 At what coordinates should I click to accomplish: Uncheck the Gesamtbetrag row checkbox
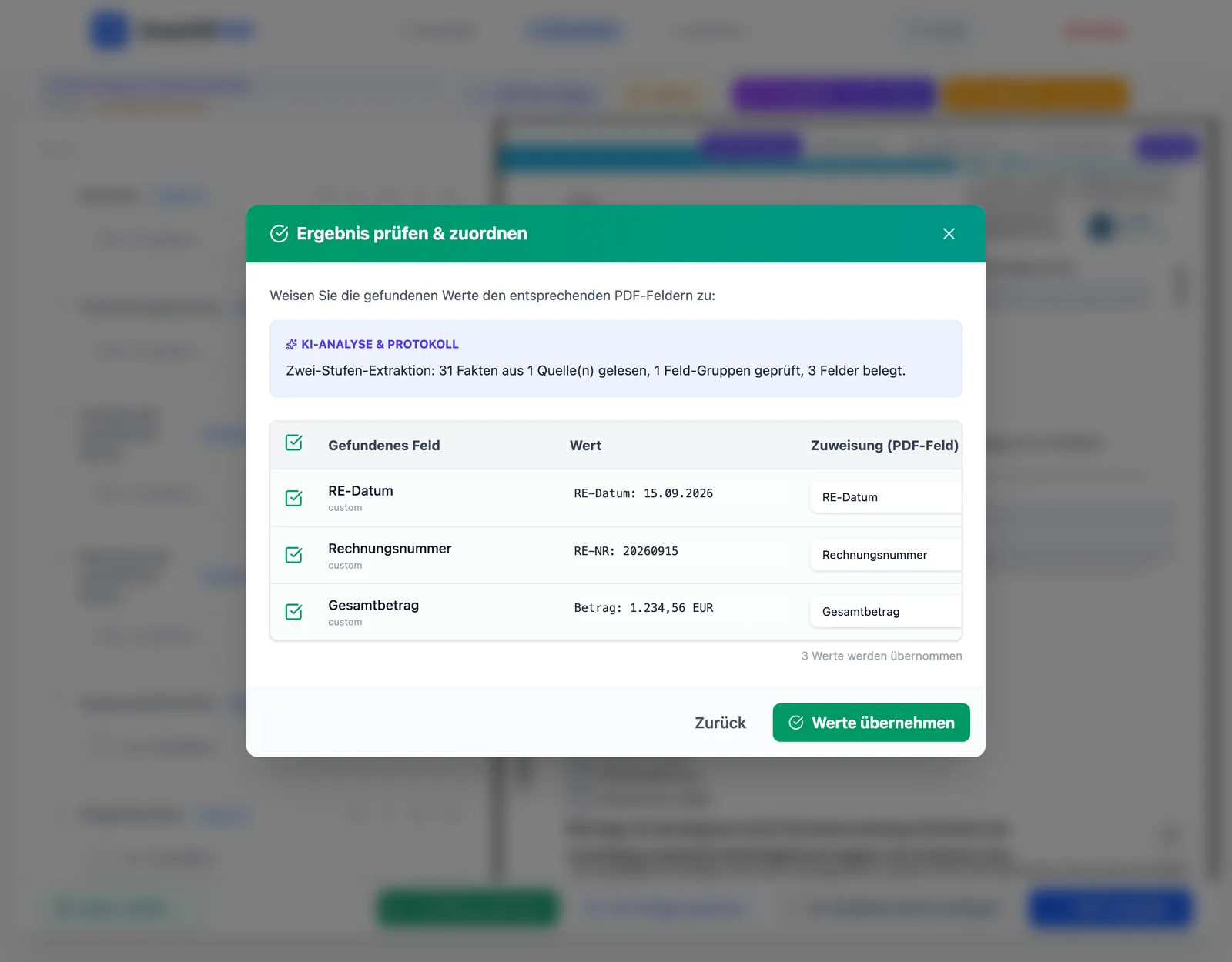coord(293,612)
